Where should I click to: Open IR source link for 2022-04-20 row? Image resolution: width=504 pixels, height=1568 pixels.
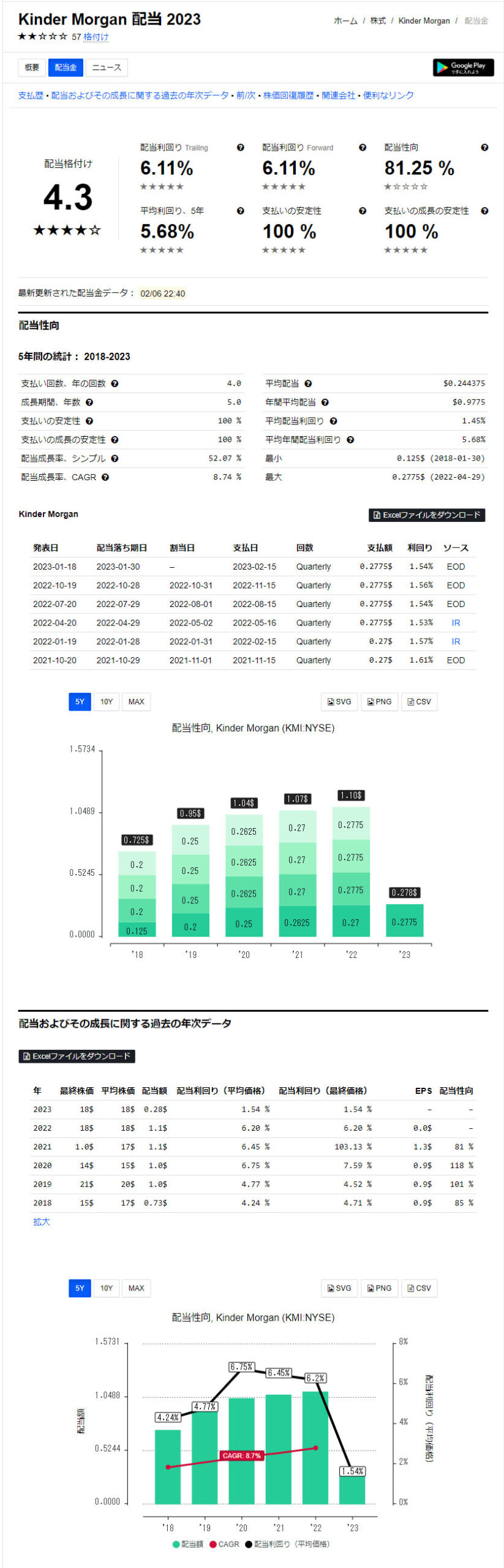click(x=456, y=623)
